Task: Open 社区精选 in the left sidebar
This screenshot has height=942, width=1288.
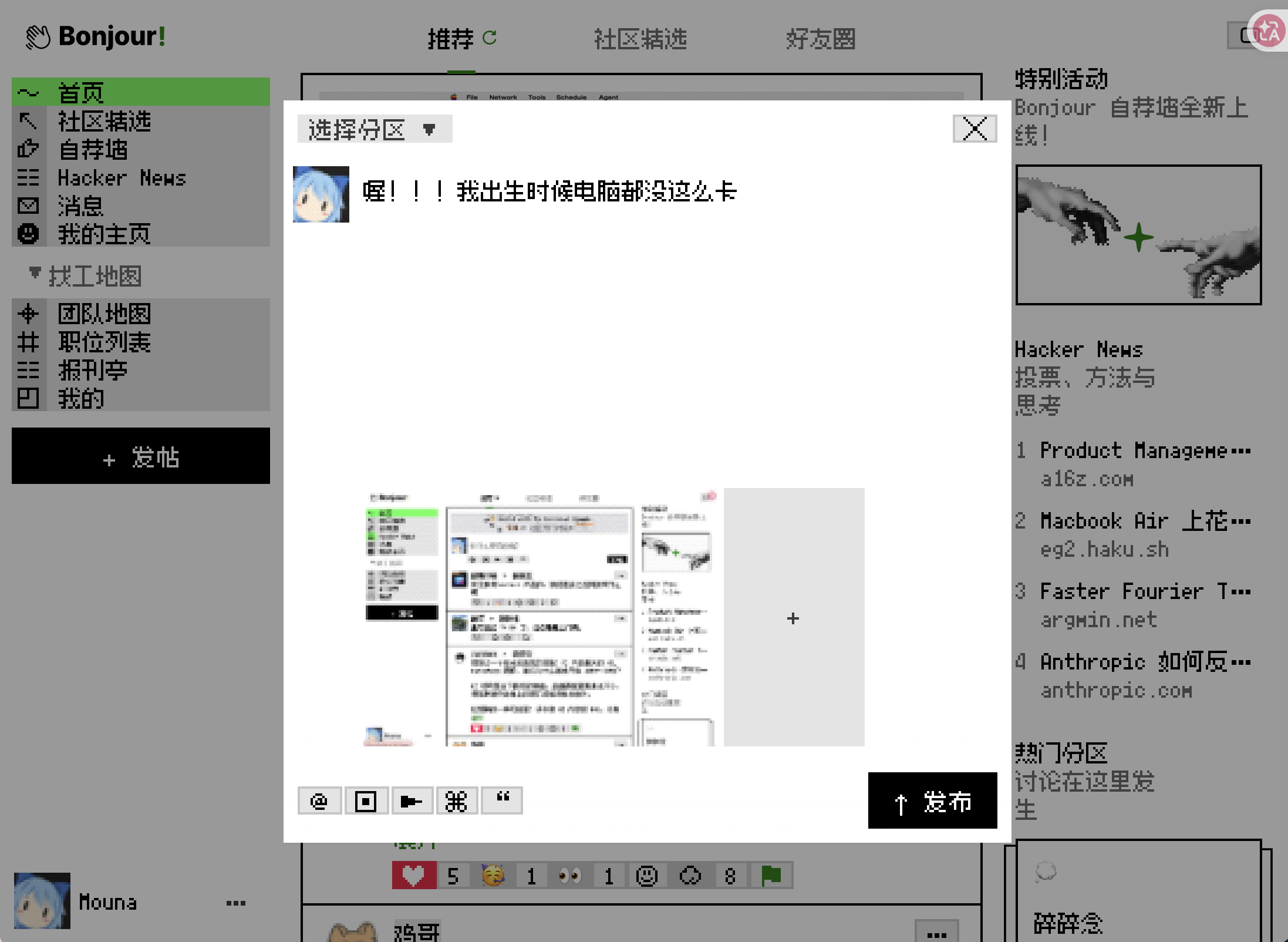Action: click(x=141, y=121)
